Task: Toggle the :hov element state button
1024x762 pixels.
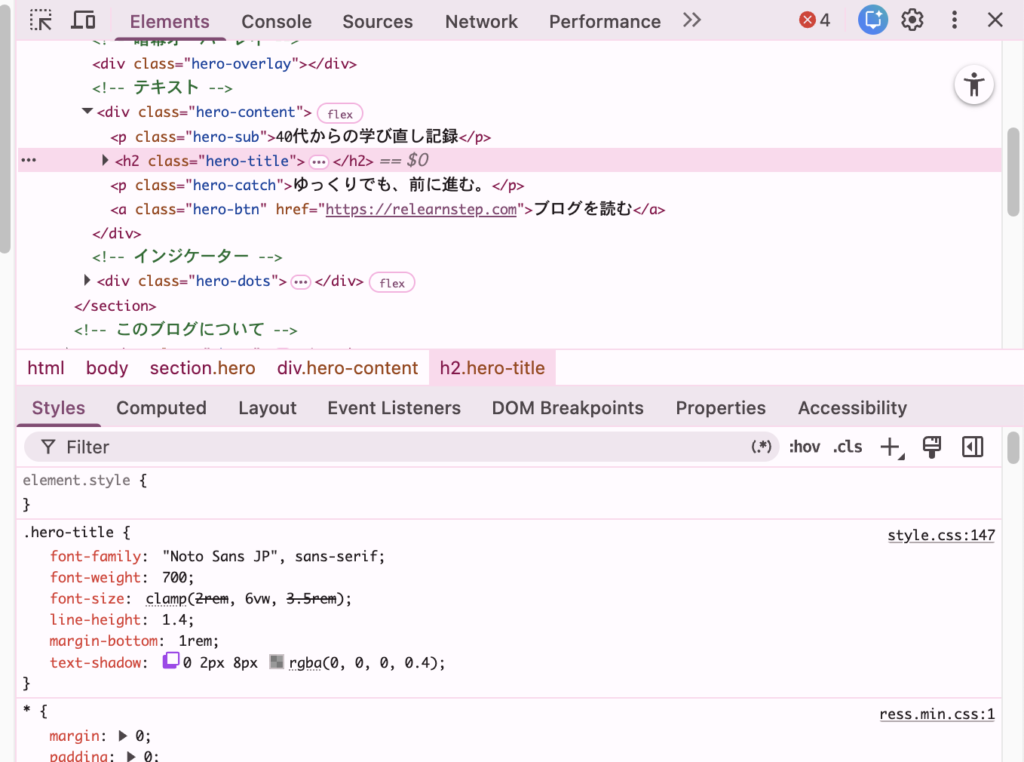Action: click(804, 447)
